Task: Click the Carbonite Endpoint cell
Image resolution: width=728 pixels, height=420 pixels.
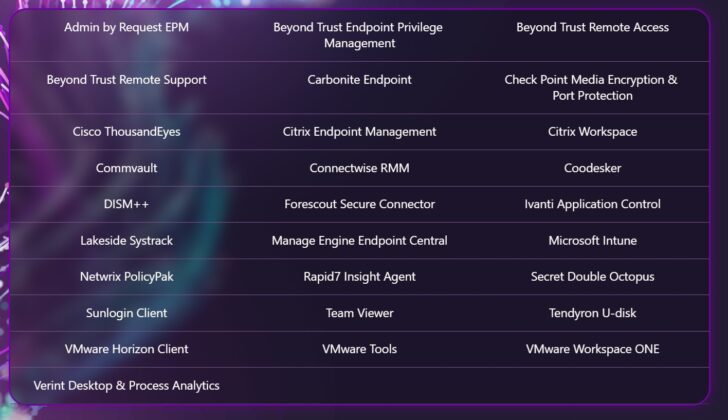Action: (x=359, y=79)
